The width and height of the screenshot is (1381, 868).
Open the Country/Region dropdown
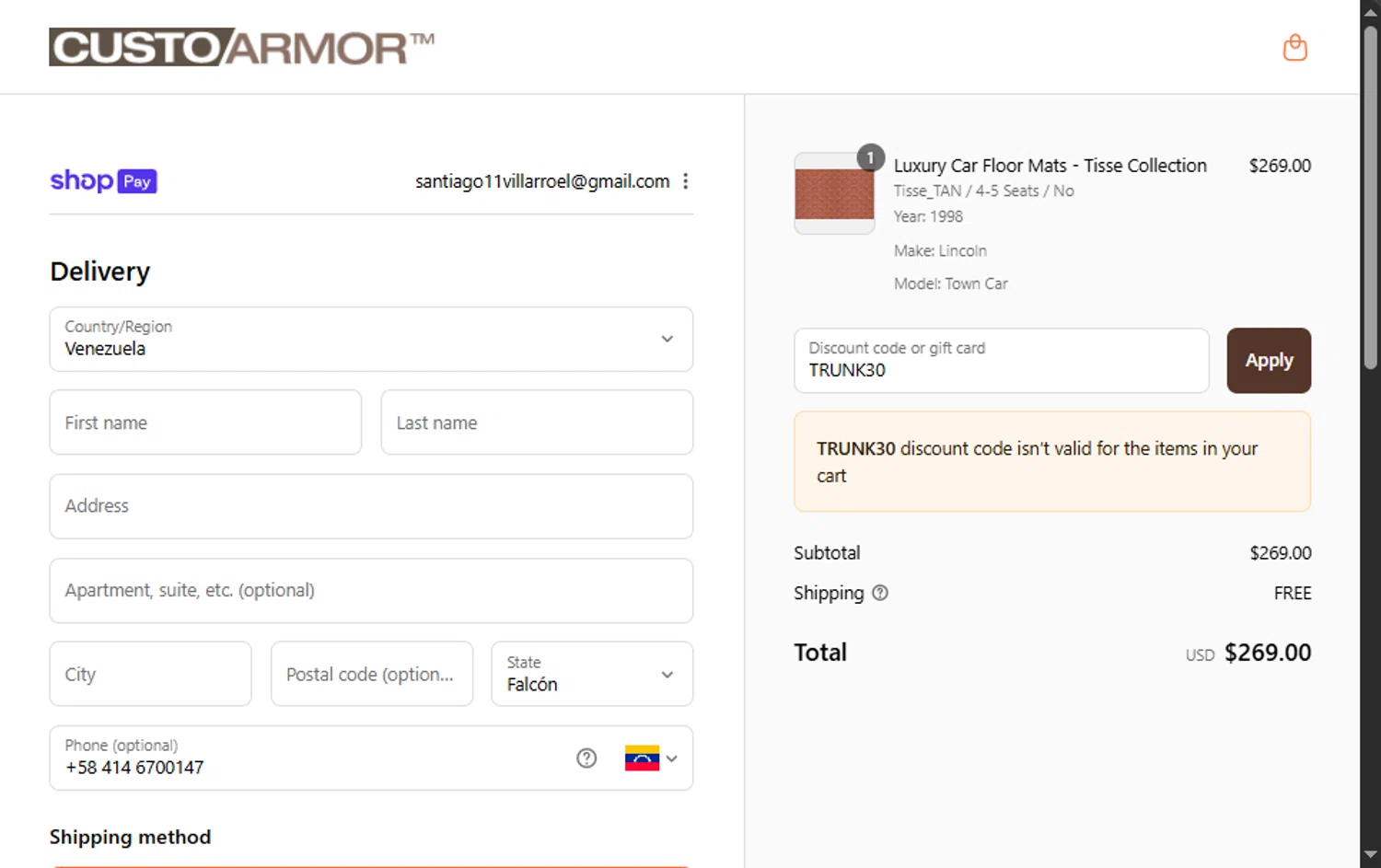click(371, 339)
